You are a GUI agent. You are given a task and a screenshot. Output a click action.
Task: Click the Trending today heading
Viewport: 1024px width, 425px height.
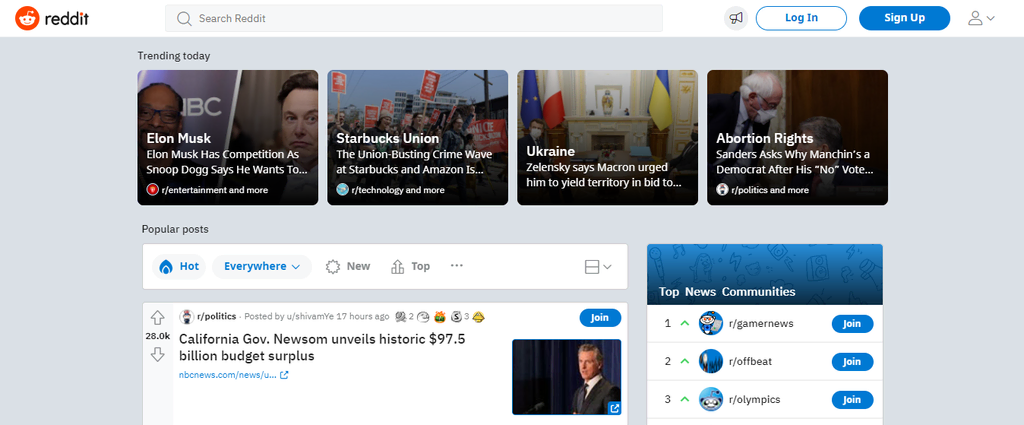point(174,56)
